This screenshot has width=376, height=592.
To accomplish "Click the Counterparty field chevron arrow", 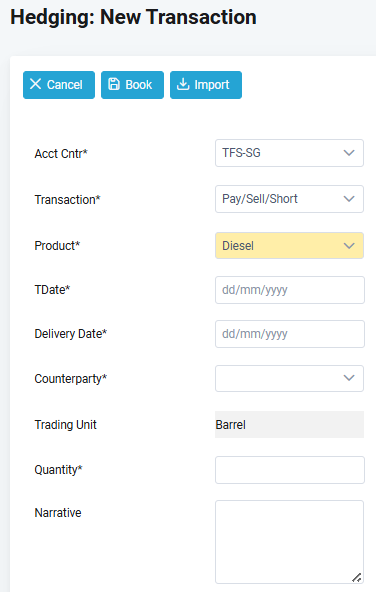I will (349, 378).
